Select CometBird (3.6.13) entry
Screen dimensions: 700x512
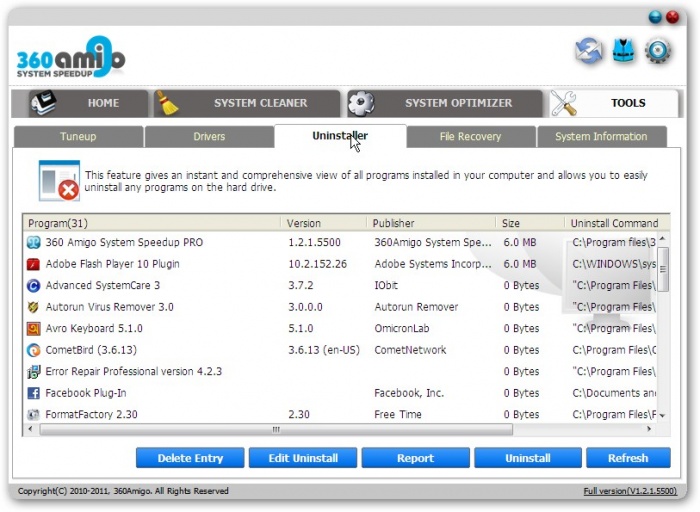340,350
